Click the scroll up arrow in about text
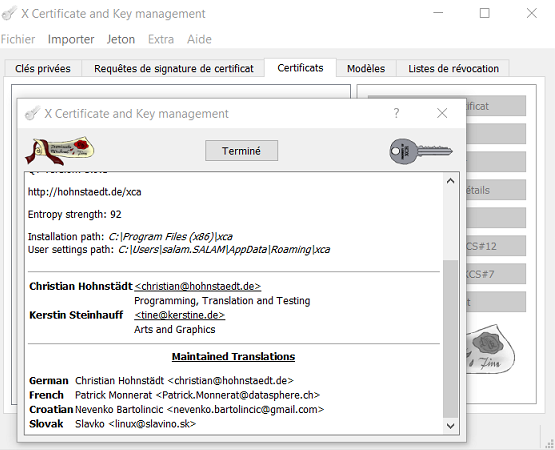 click(x=450, y=181)
